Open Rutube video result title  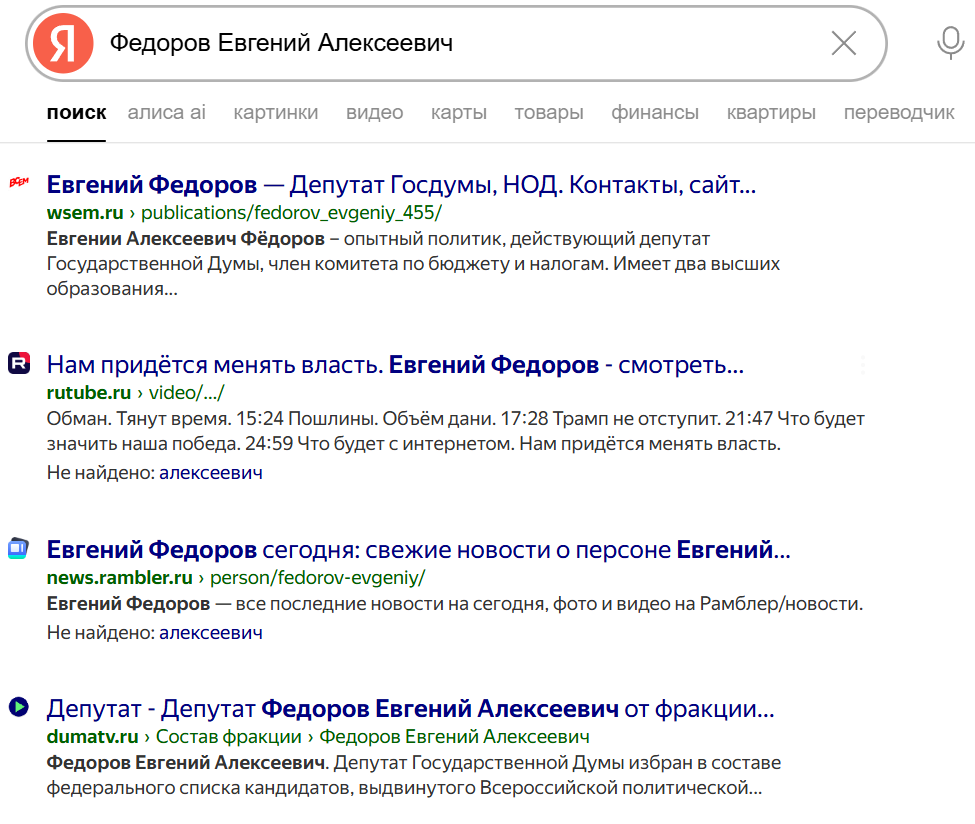395,365
